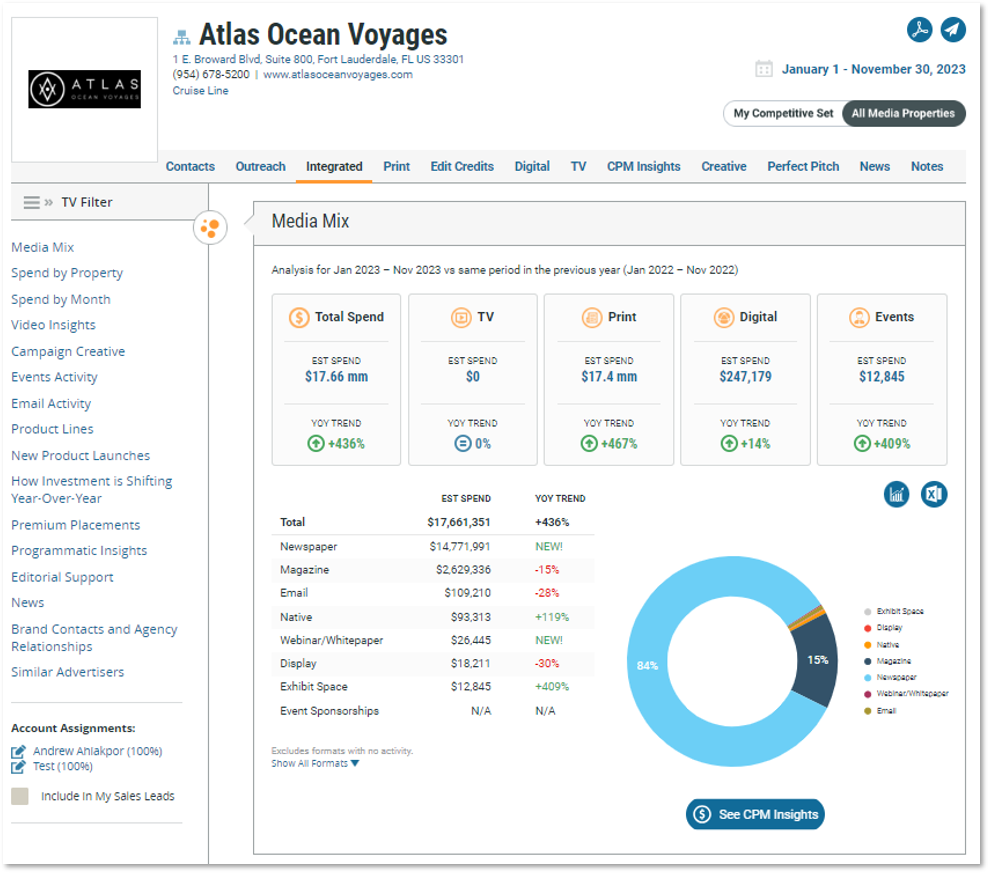Screen dimensions: 989x873
Task: Click the Print card icon
Action: tap(592, 317)
